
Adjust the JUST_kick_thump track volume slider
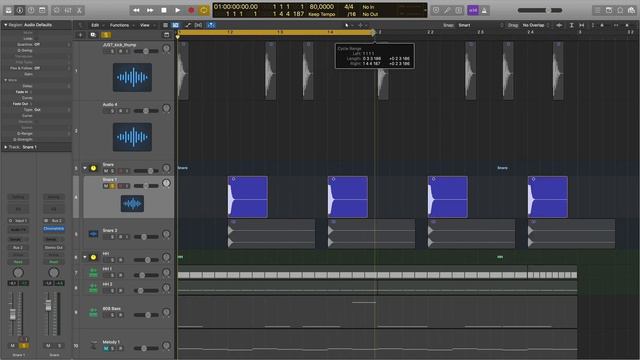point(146,51)
